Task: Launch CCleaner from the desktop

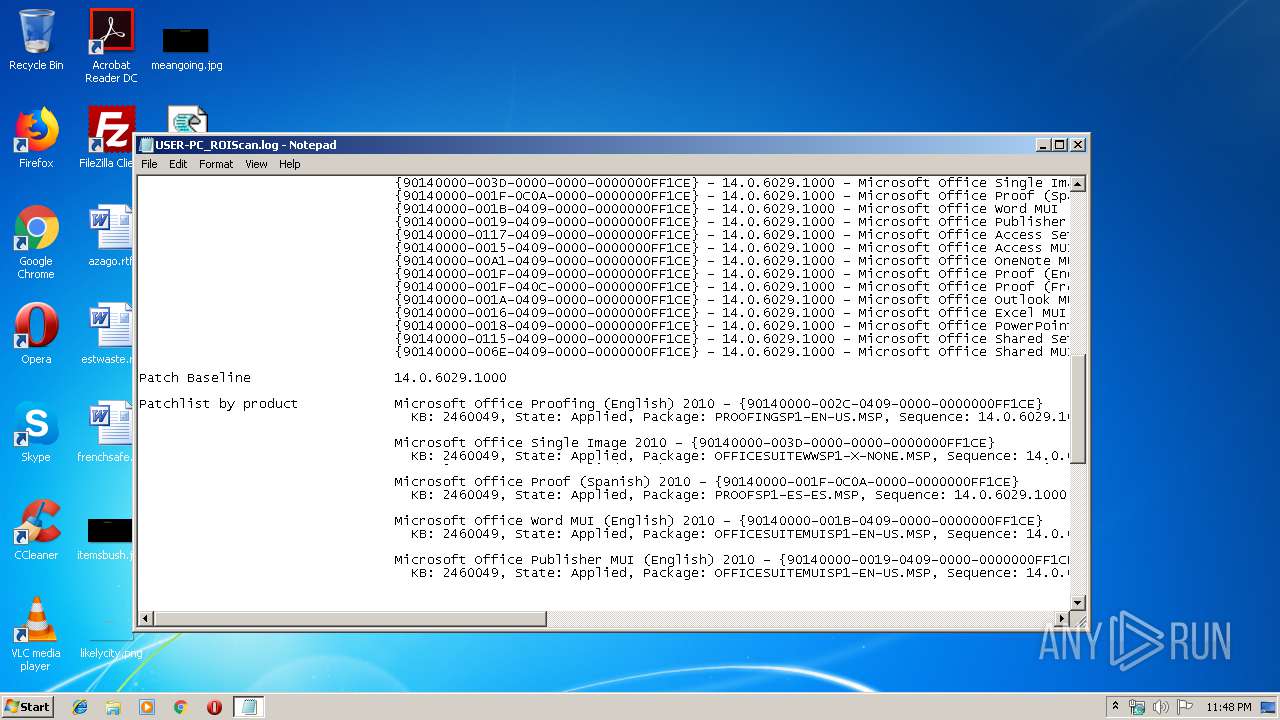Action: pos(36,530)
